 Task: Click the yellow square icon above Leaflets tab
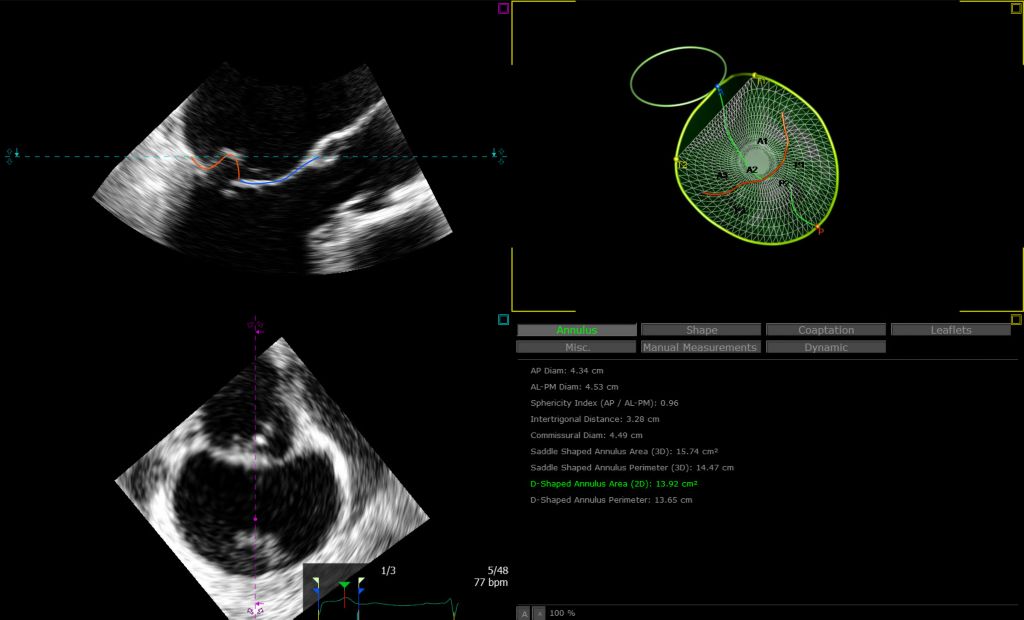(1016, 319)
